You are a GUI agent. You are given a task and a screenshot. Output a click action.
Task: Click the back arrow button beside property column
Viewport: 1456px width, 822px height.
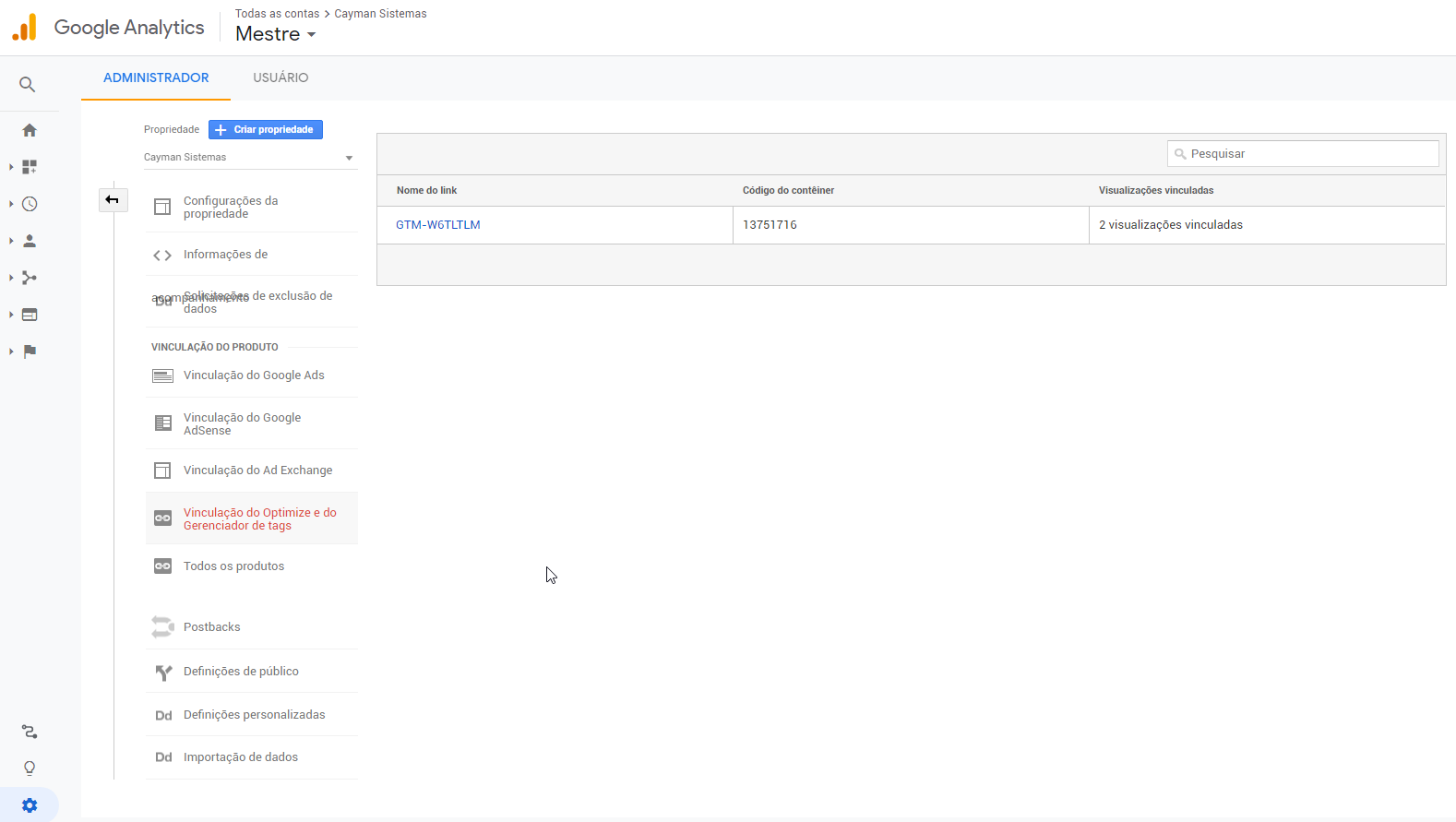click(113, 200)
